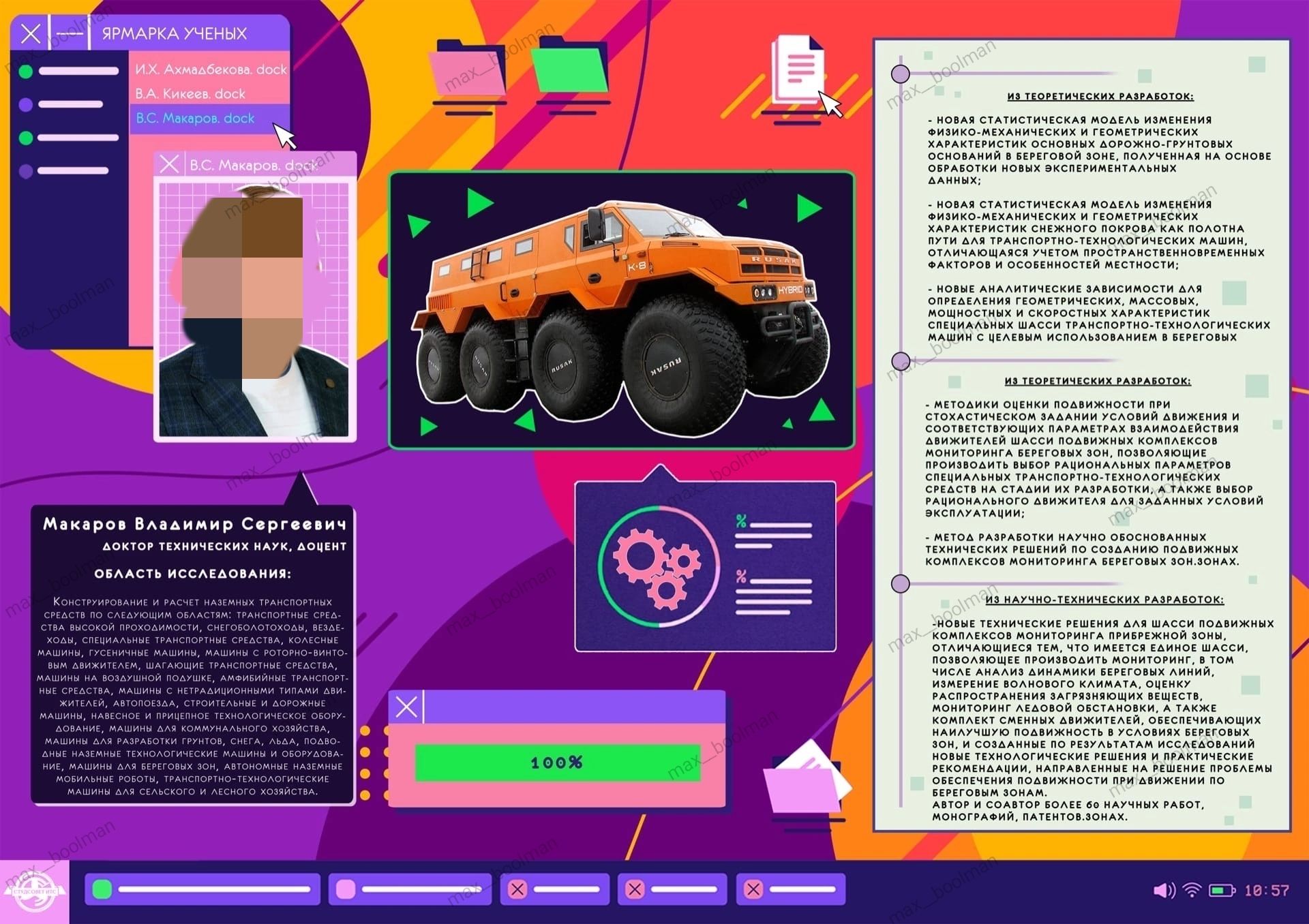Click the paragraph НОВЫЕ АНАЛИТИЧЕСКИЕ ЗАВИСИМОСТИ
Viewport: 1309px width, 924px height.
[x=1099, y=313]
